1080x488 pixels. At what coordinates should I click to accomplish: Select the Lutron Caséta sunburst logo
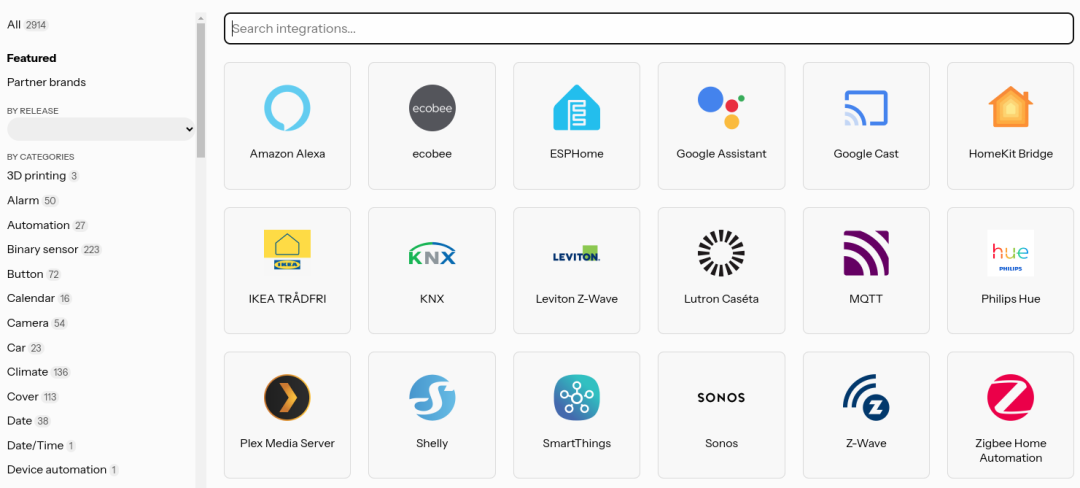coord(721,253)
